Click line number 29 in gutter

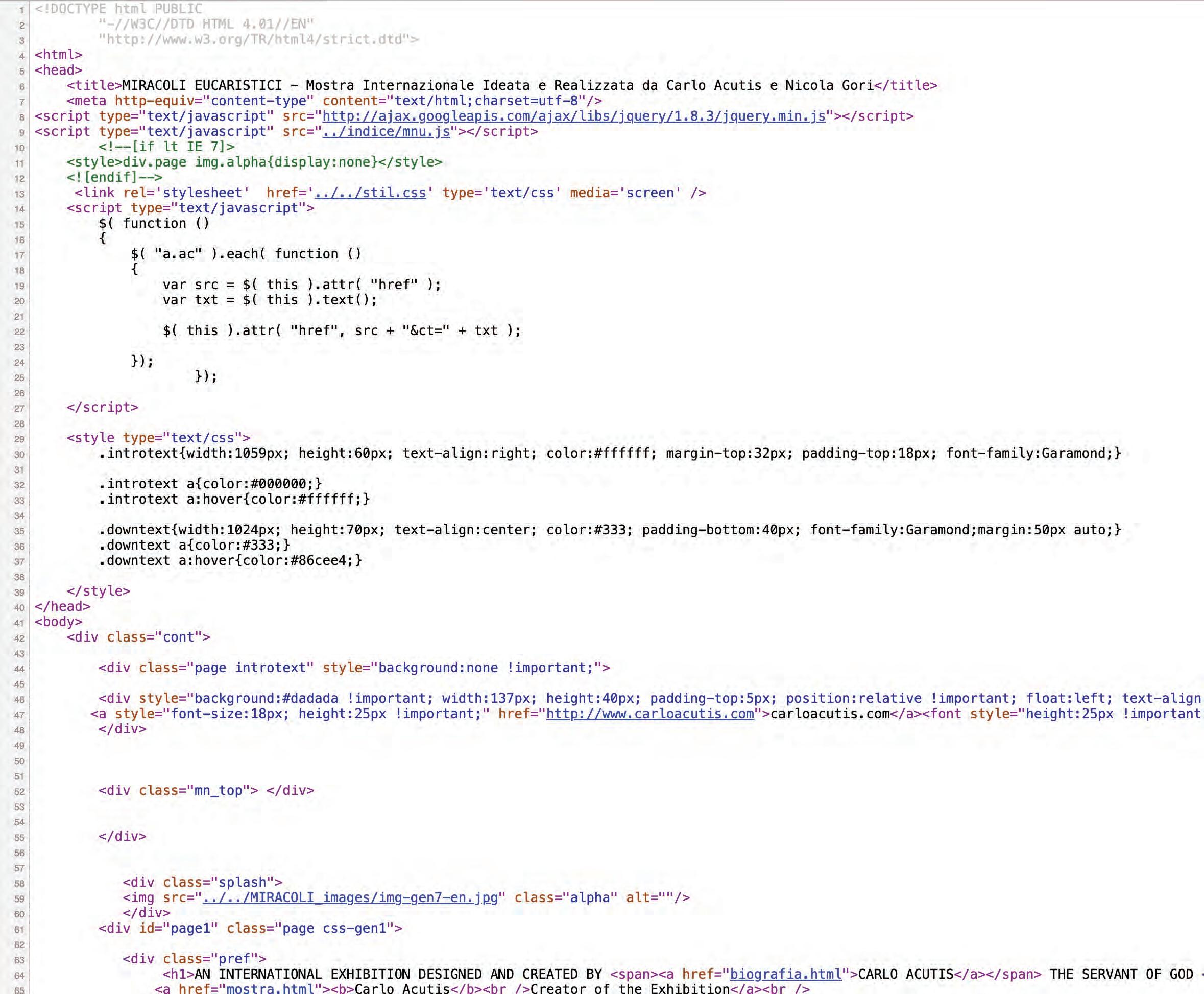point(19,439)
